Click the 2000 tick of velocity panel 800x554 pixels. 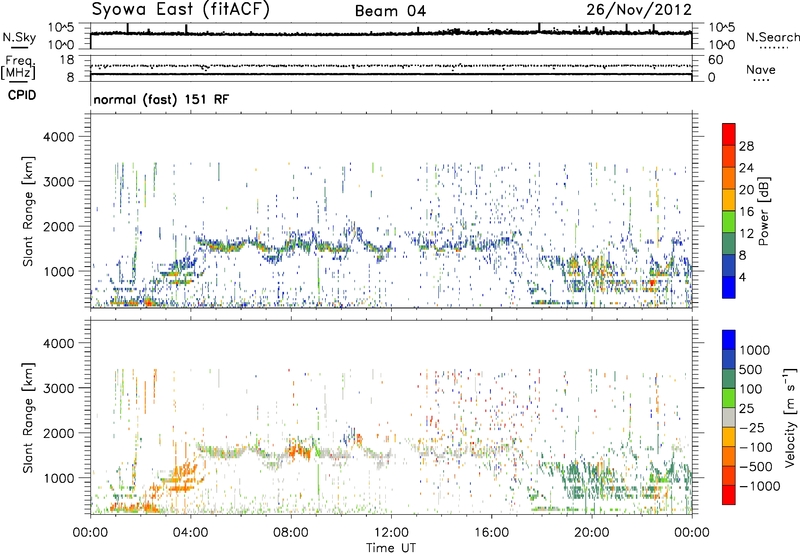pyautogui.click(x=58, y=433)
